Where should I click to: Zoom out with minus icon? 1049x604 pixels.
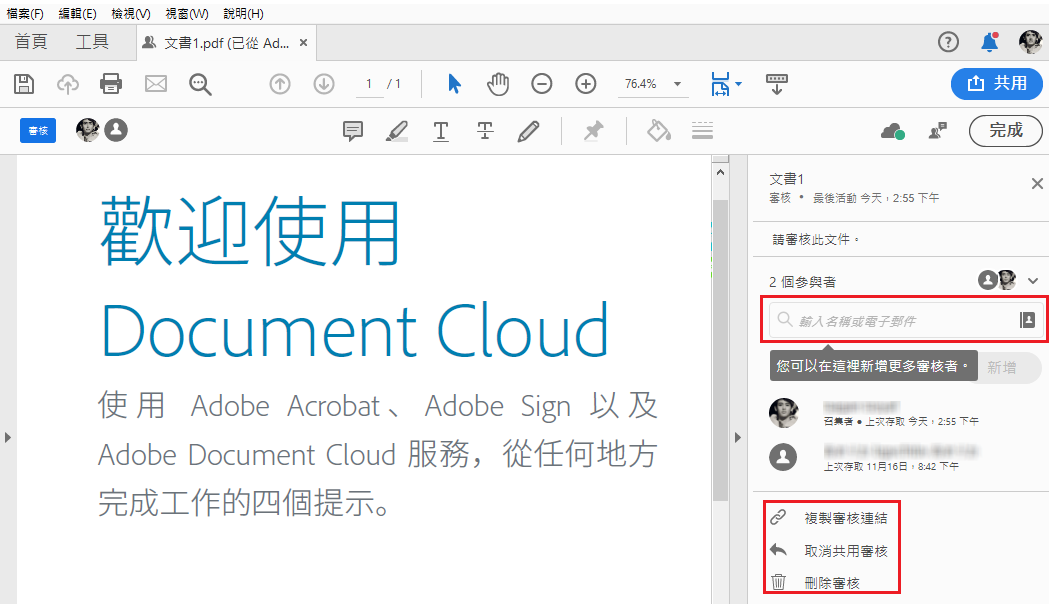542,84
